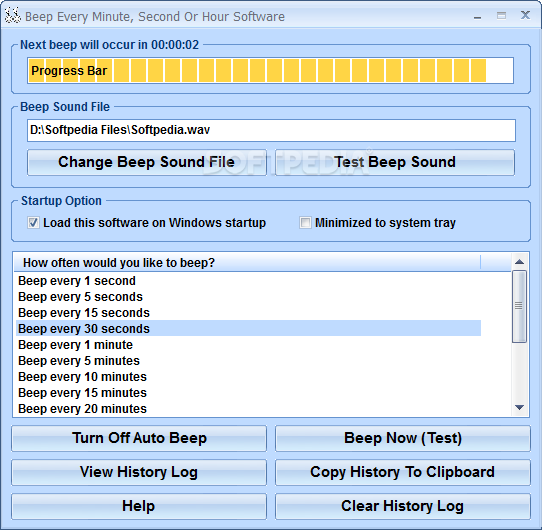Open View History Log
The image size is (542, 530).
point(139,472)
